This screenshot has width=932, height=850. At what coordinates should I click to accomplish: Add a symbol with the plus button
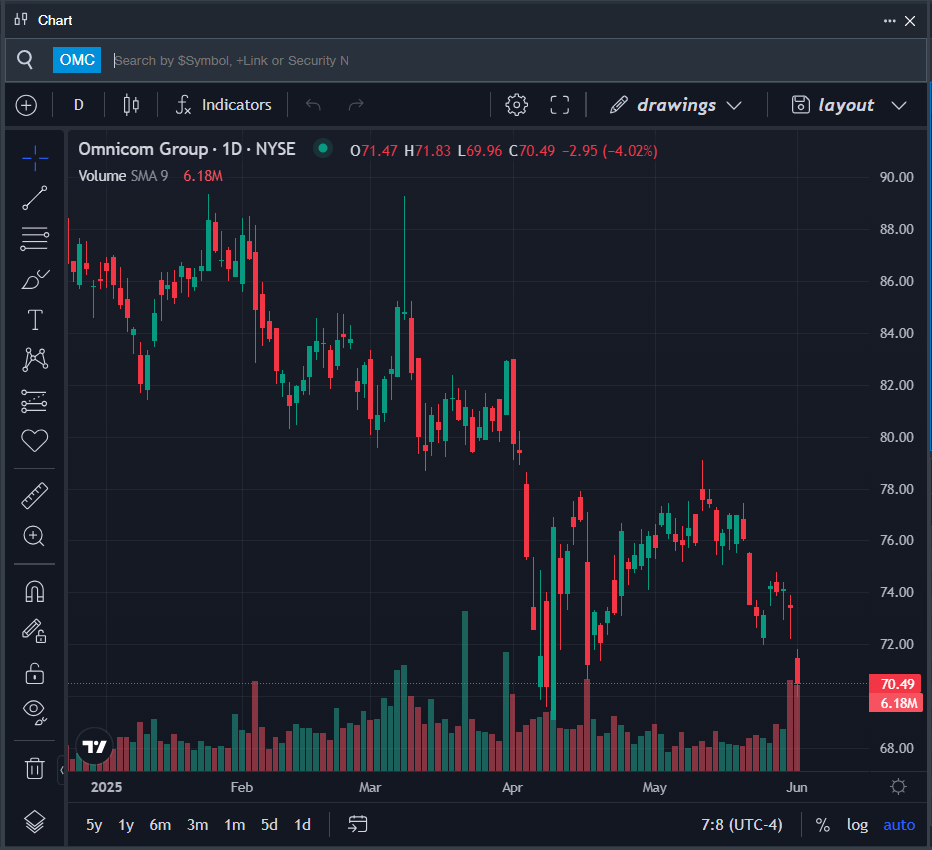tap(26, 105)
